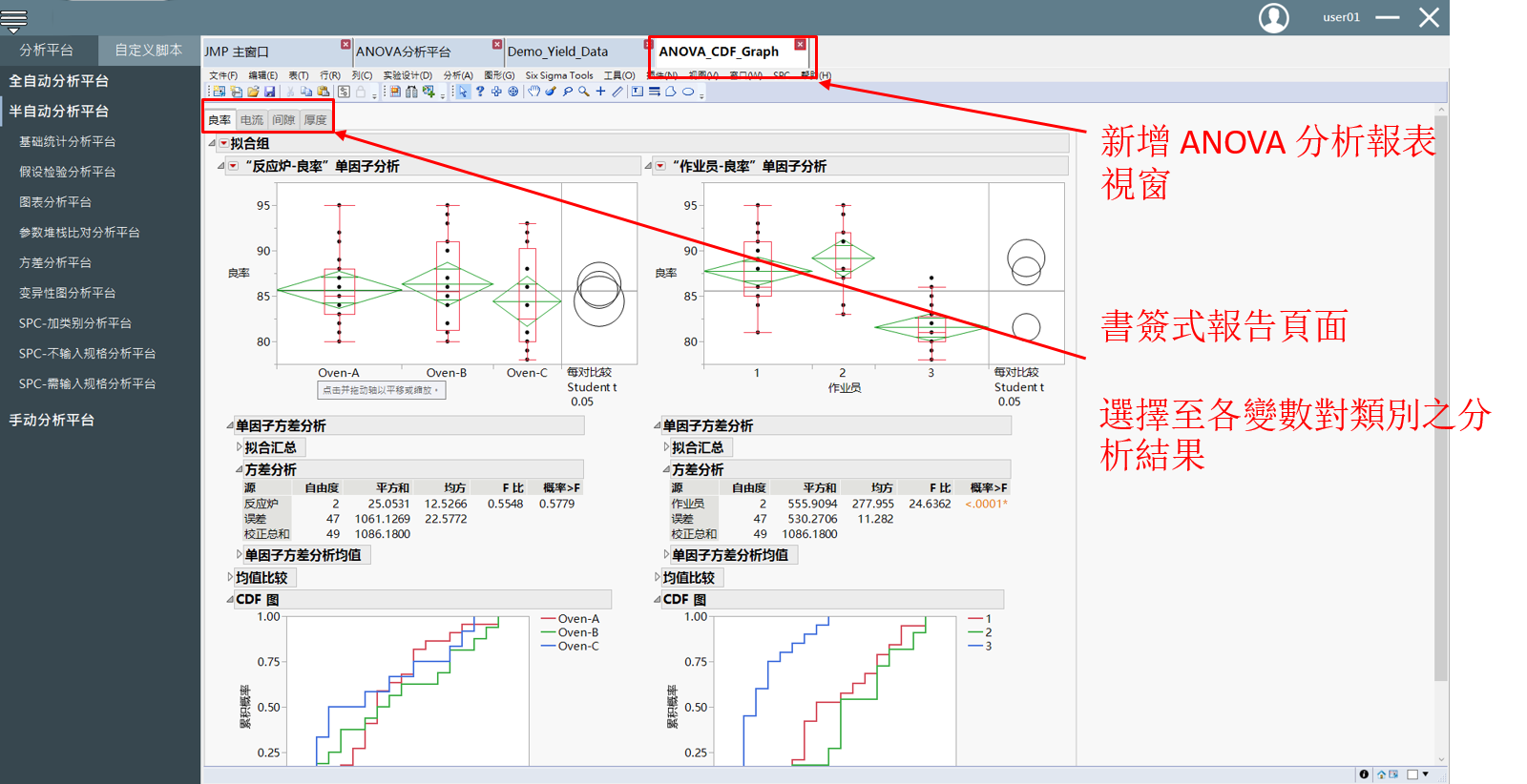This screenshot has height=784, width=1527.
Task: Select the Selection cross tool
Action: tap(496, 92)
